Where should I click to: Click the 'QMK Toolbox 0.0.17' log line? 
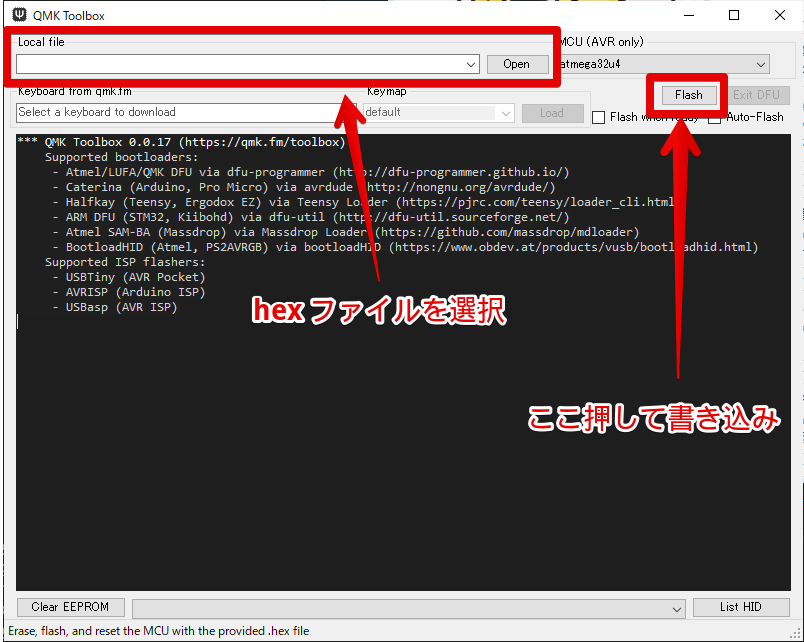pyautogui.click(x=181, y=142)
